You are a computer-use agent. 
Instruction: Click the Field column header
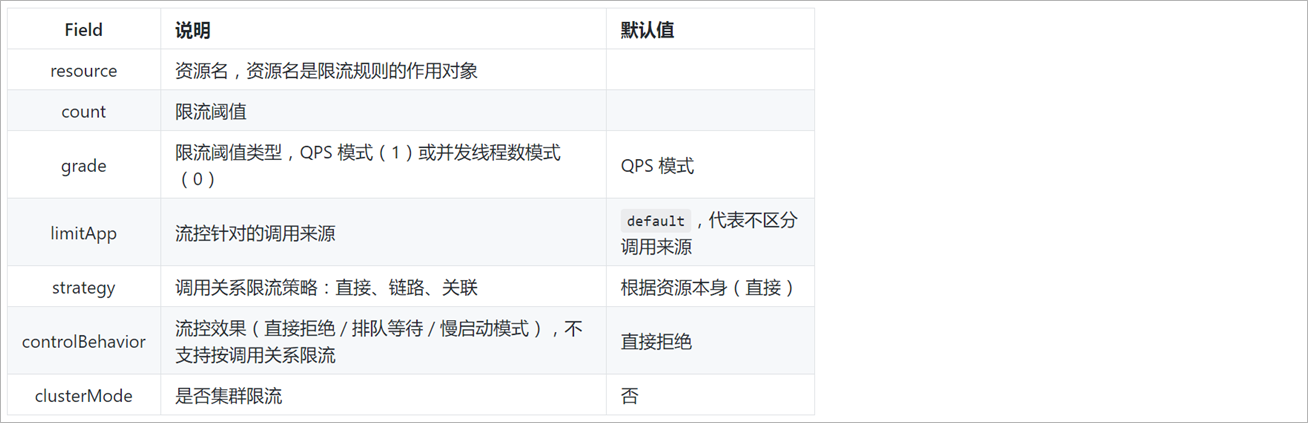coord(84,30)
